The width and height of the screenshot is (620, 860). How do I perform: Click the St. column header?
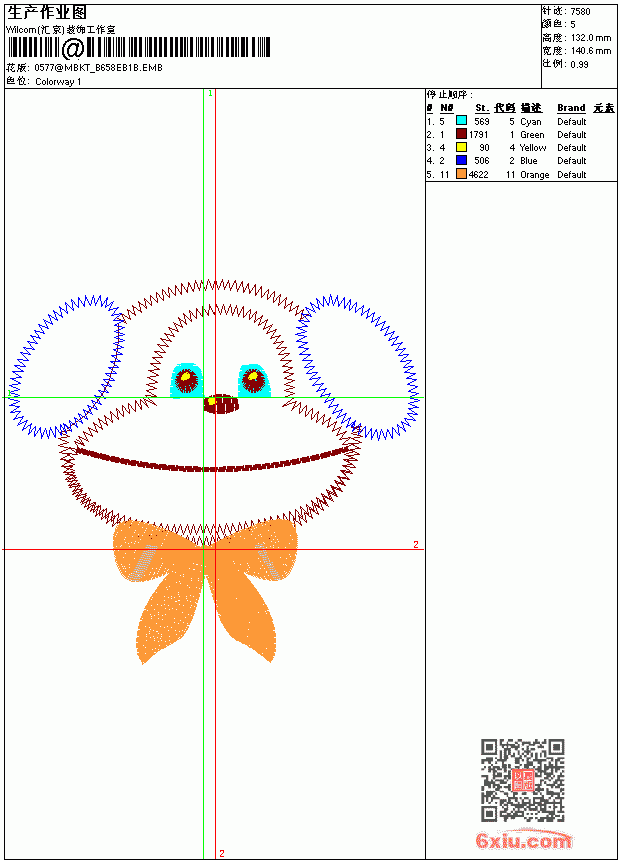click(482, 108)
